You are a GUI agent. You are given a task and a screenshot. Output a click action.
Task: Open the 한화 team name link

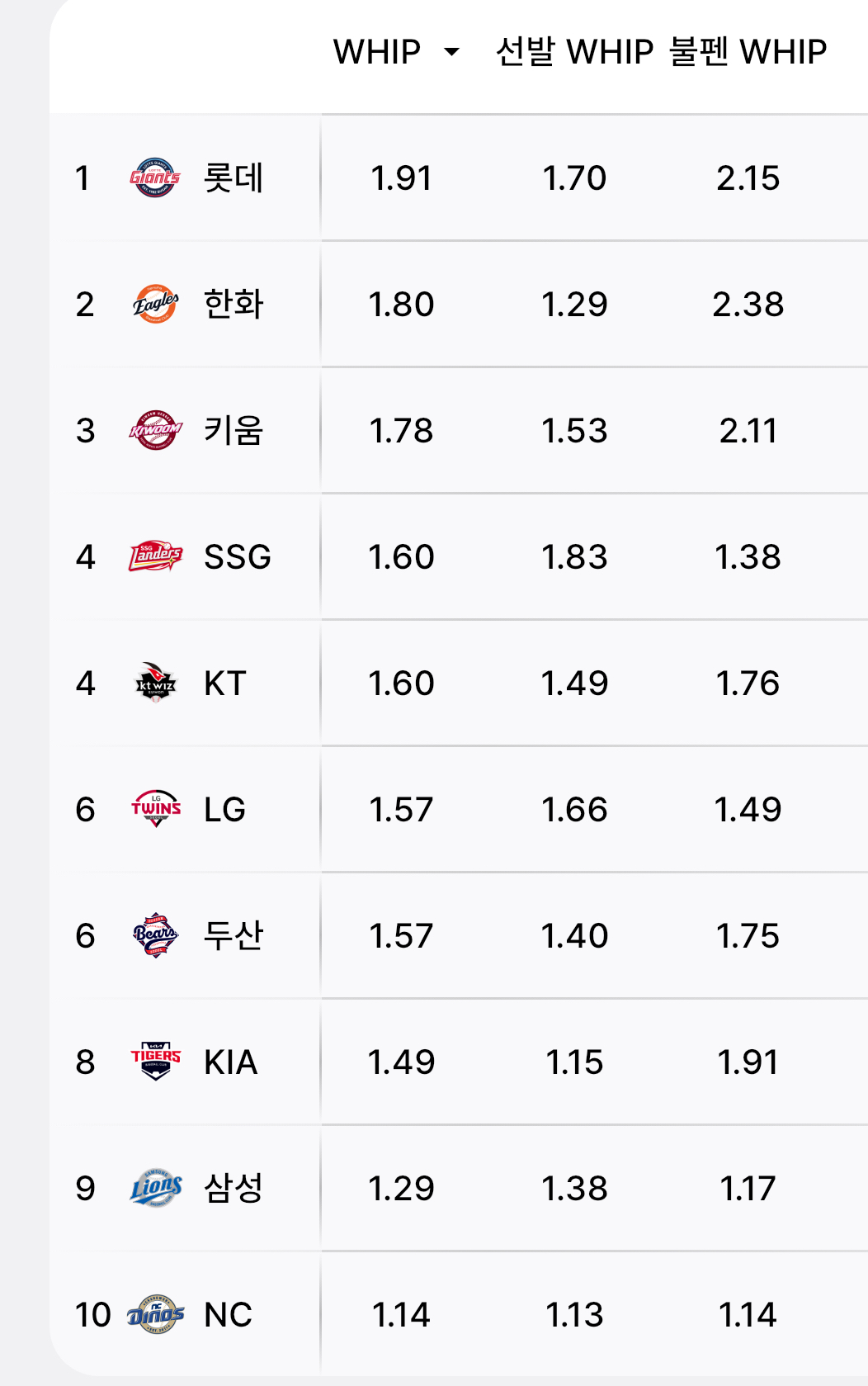(x=234, y=304)
